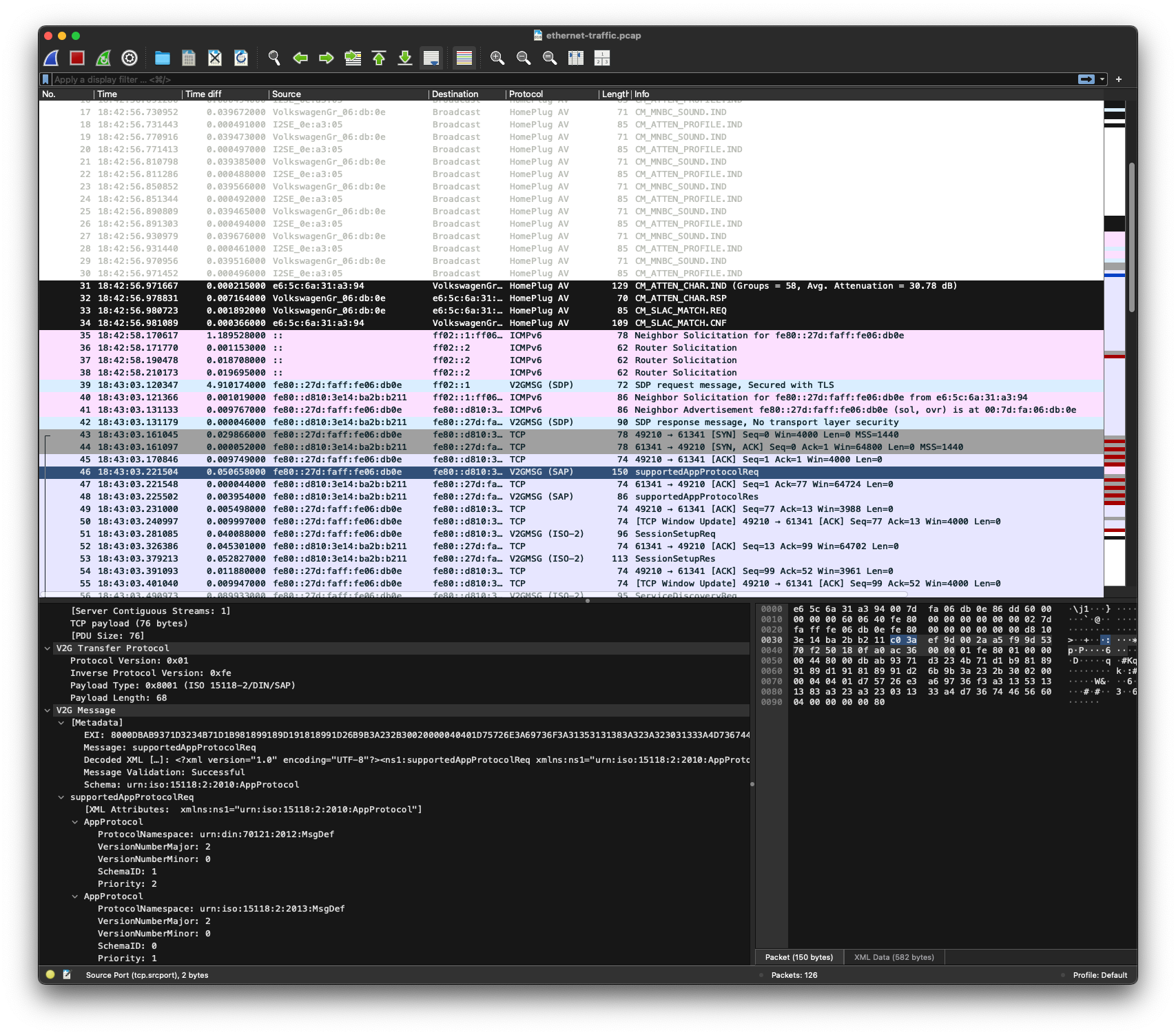1176x1035 pixels.
Task: Toggle auto-scroll to last packet
Action: coord(431,59)
